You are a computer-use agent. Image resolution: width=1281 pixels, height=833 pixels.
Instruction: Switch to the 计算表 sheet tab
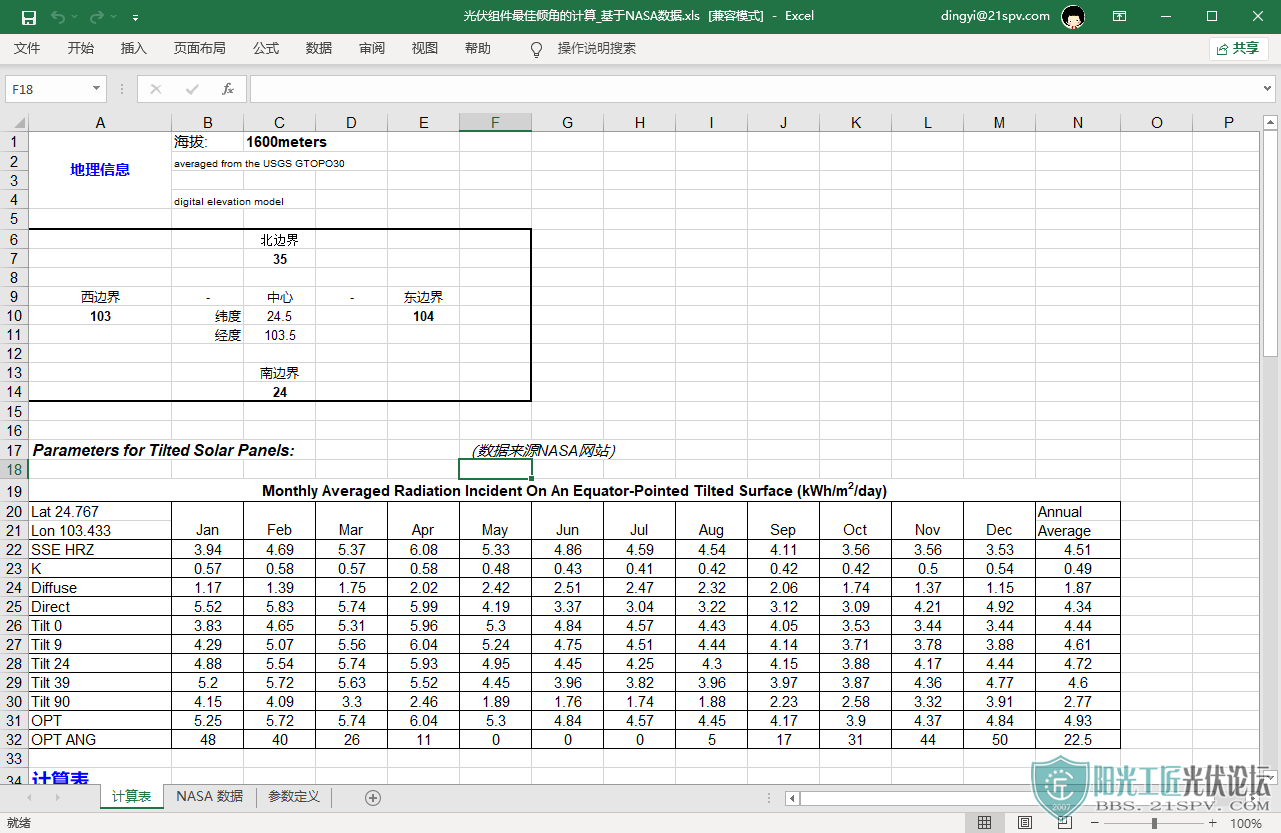[131, 797]
